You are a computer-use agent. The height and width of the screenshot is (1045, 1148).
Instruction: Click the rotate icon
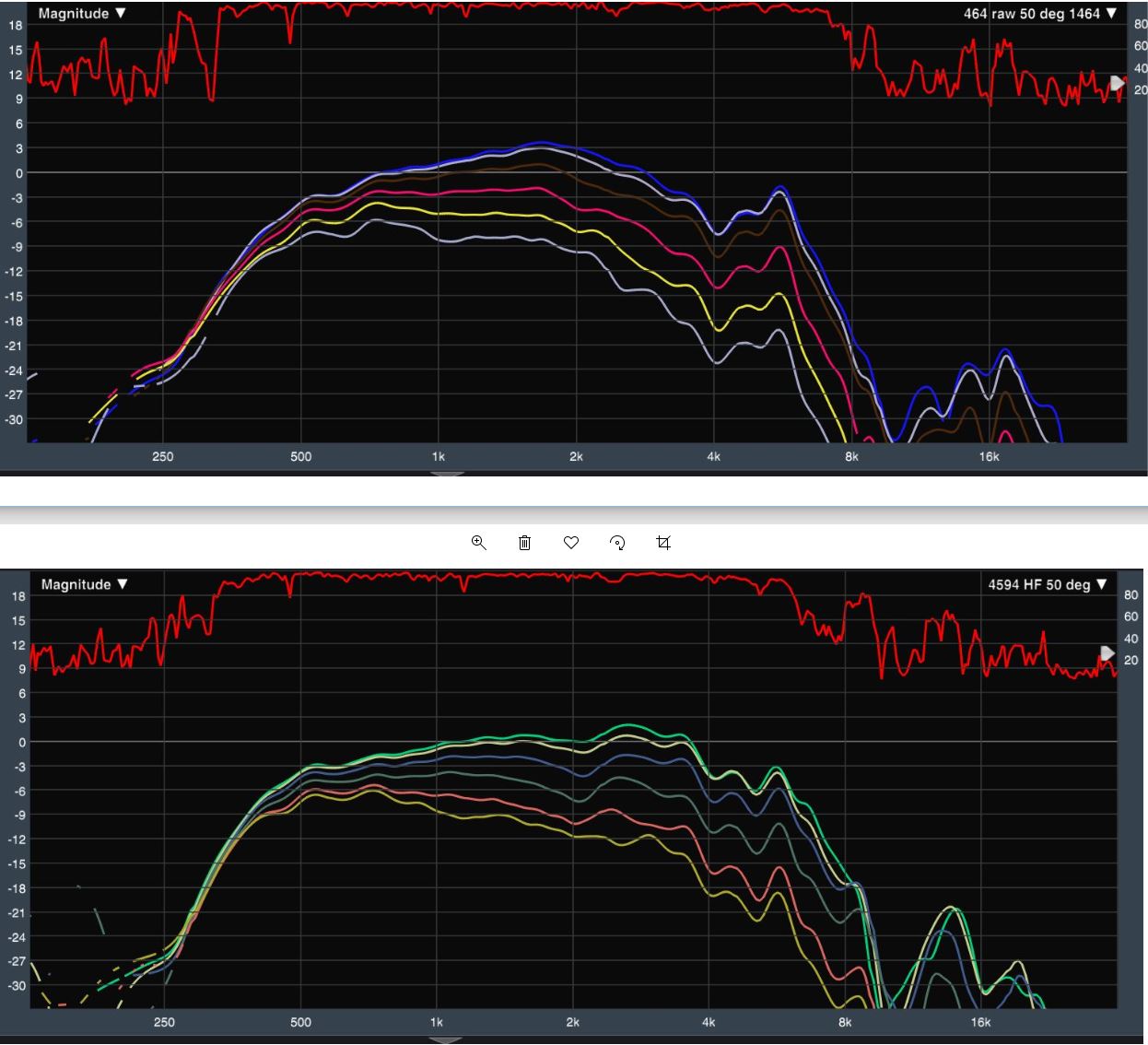pos(617,543)
